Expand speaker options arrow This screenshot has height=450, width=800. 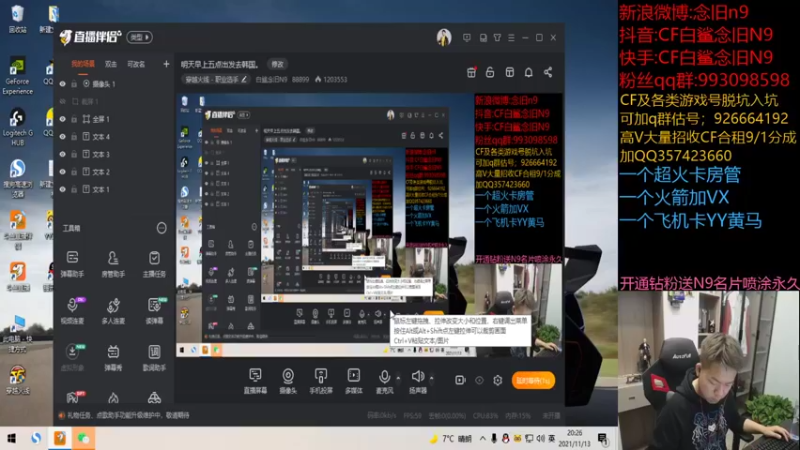point(432,378)
